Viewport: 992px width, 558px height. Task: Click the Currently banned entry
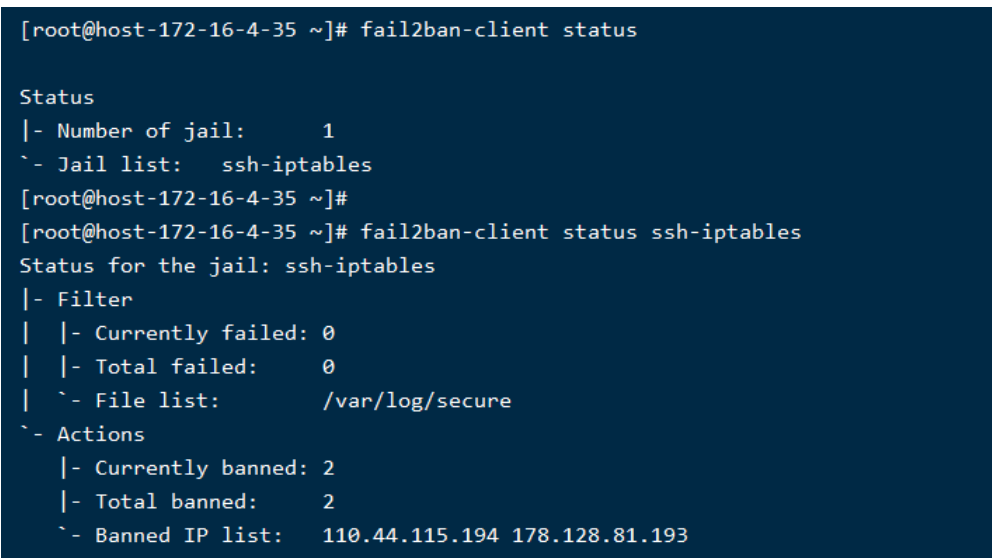[x=208, y=468]
